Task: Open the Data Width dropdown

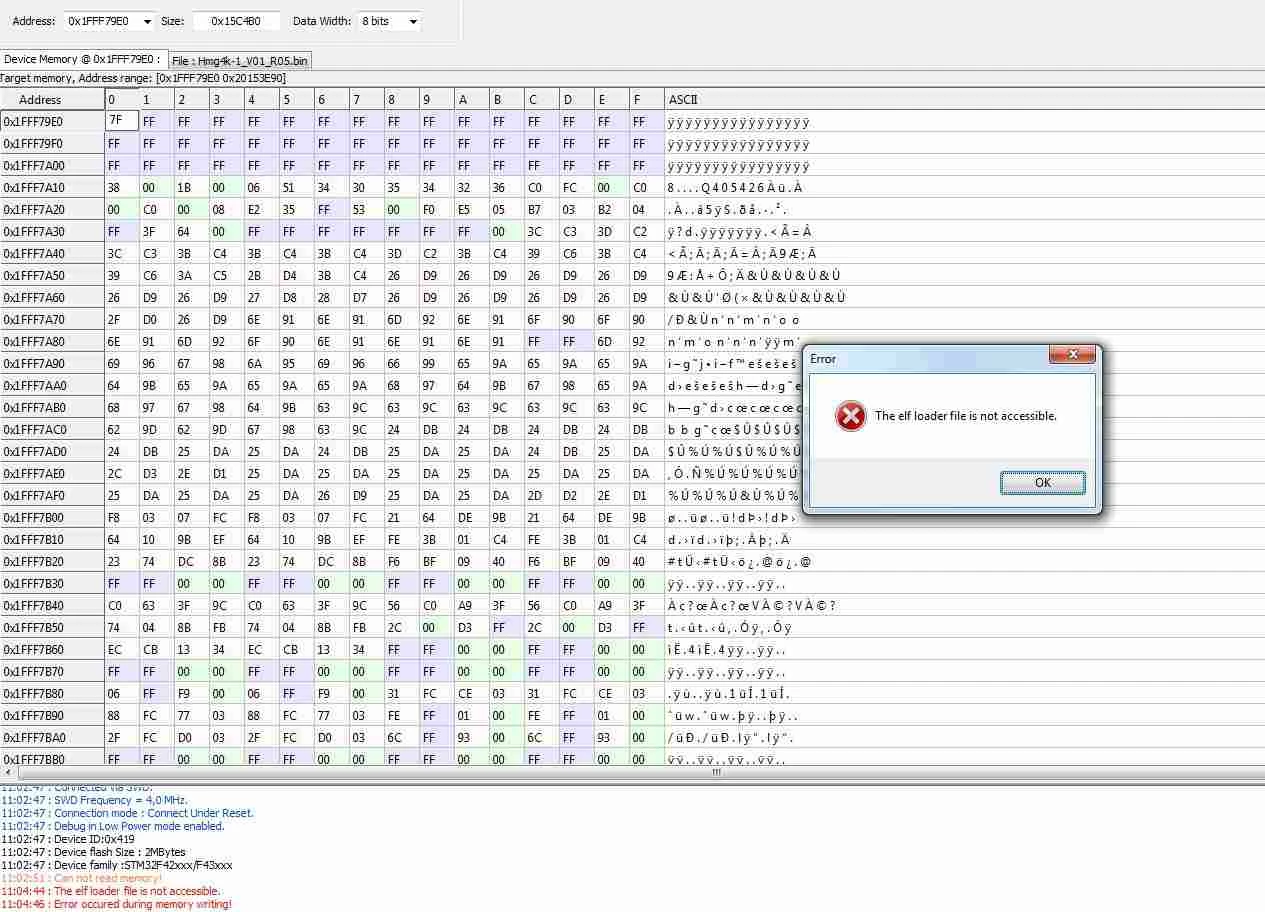Action: (413, 21)
